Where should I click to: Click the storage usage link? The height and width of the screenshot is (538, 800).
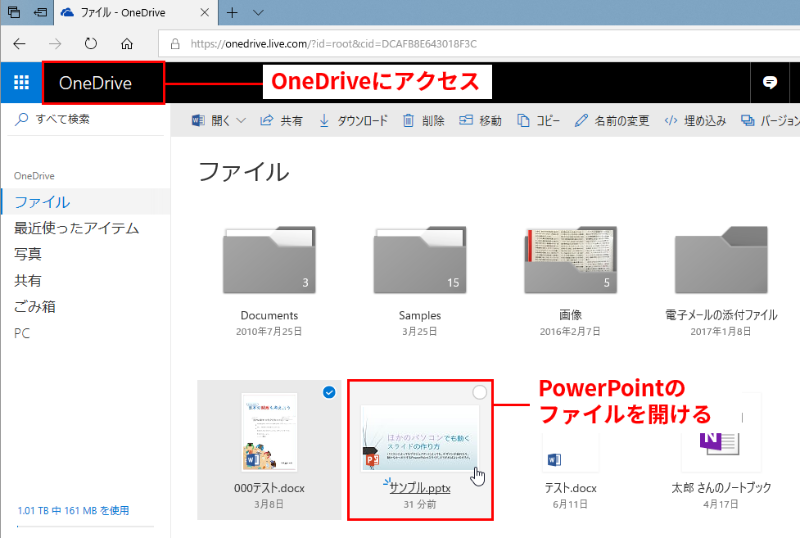click(x=73, y=510)
